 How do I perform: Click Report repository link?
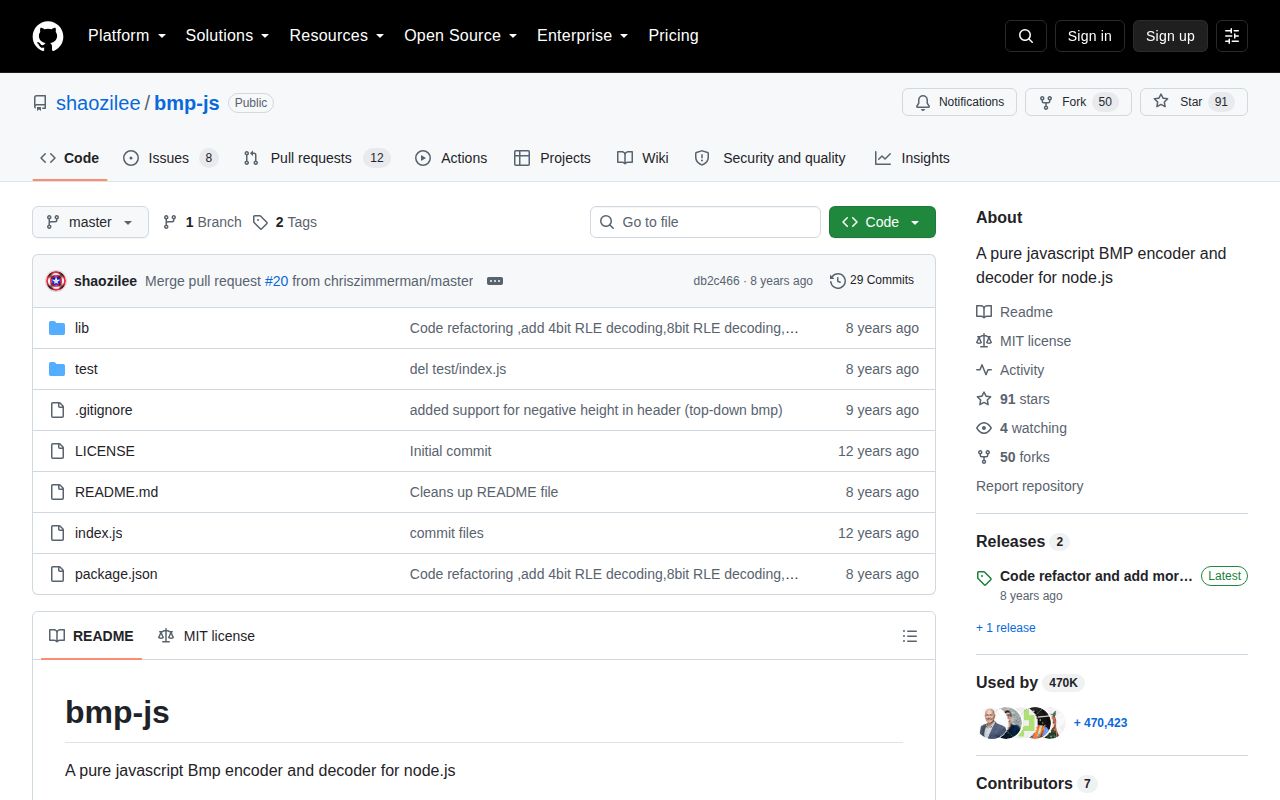coord(1029,486)
